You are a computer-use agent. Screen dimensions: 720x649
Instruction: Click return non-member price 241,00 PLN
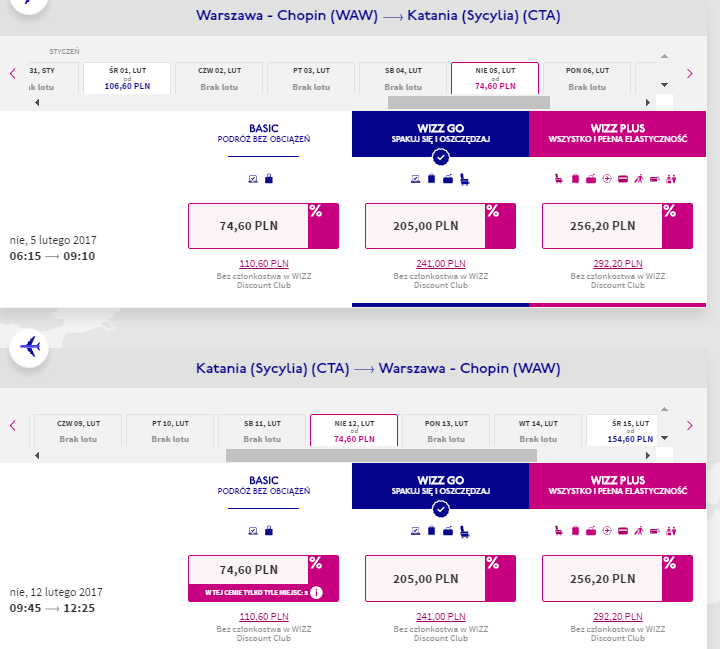pyautogui.click(x=440, y=616)
